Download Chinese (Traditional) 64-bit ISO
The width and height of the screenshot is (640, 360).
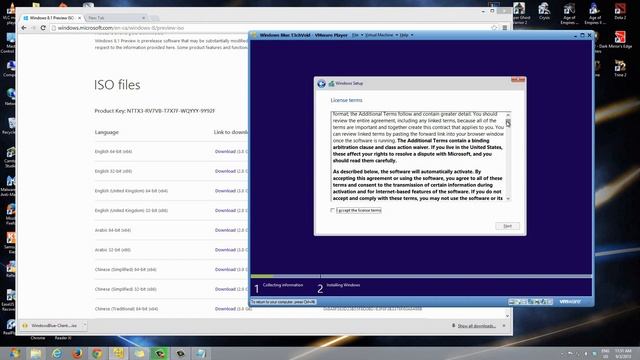(225, 309)
